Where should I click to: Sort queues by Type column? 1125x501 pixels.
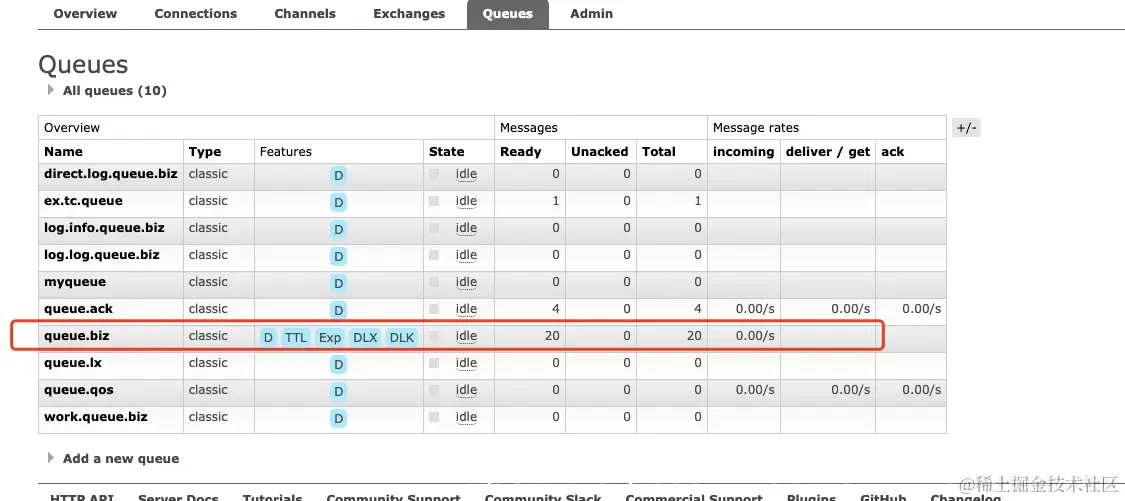coord(204,151)
